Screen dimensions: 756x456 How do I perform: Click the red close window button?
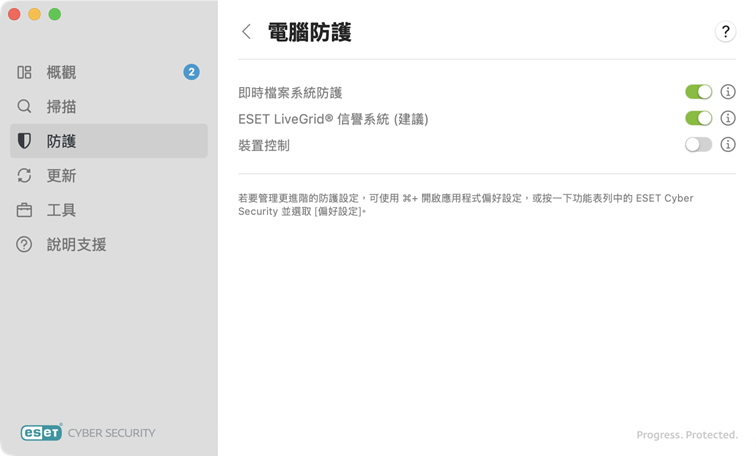pyautogui.click(x=14, y=14)
